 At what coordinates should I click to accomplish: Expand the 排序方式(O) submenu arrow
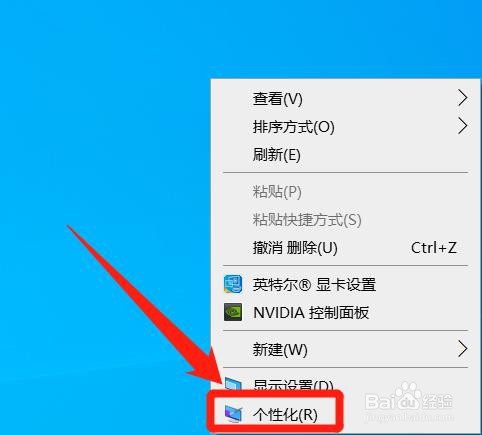[462, 126]
